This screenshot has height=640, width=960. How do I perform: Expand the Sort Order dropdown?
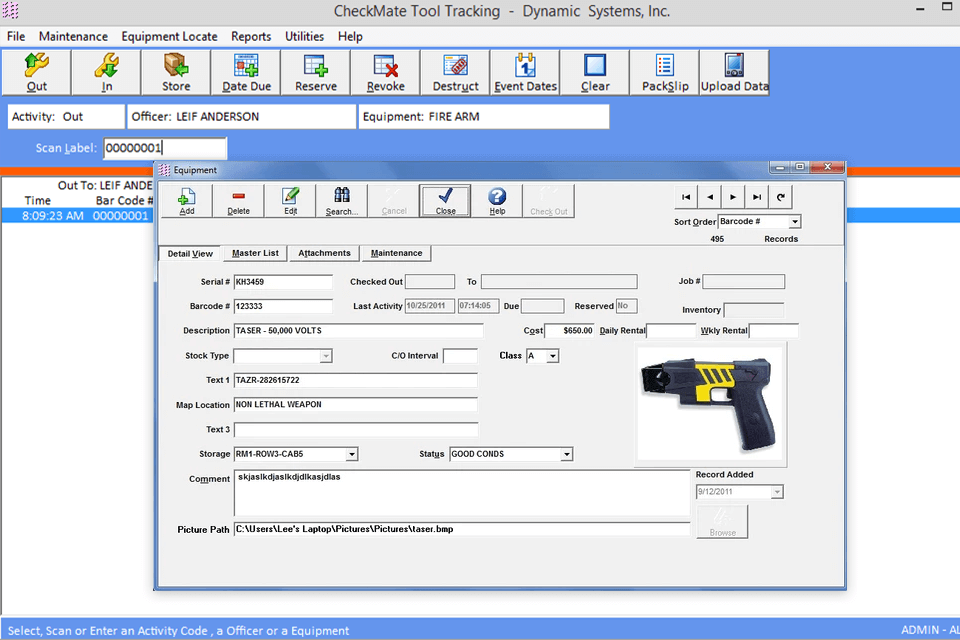click(795, 221)
